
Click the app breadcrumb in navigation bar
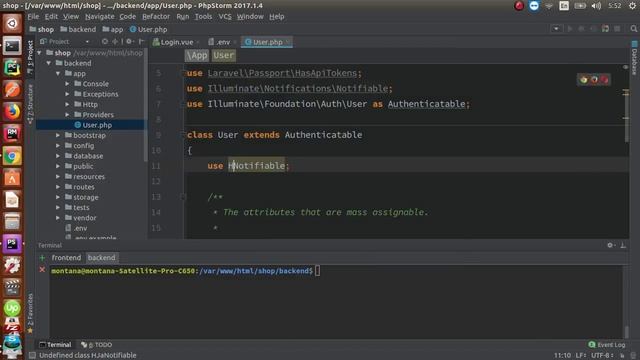(113, 29)
